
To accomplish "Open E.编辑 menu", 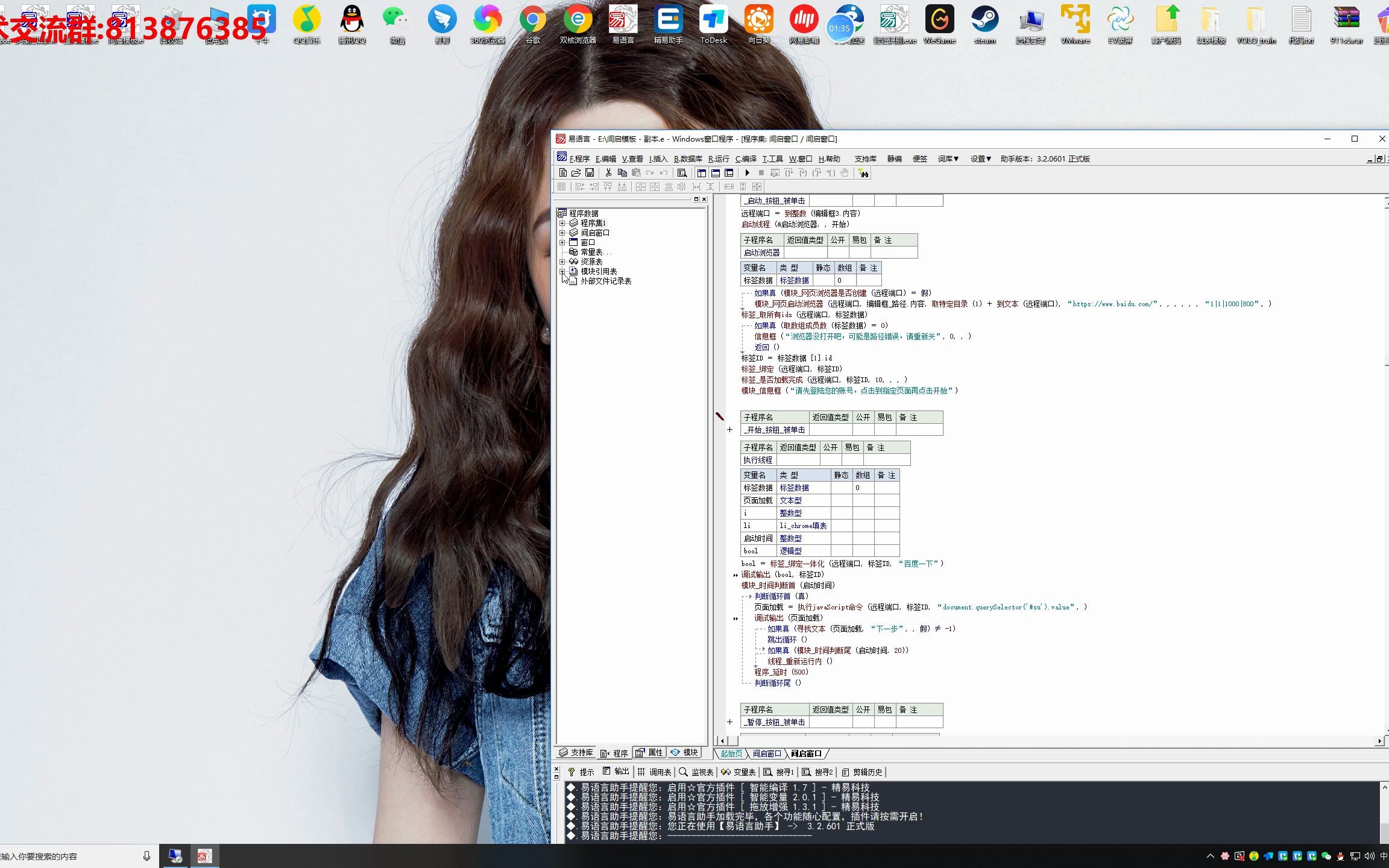I will click(606, 159).
